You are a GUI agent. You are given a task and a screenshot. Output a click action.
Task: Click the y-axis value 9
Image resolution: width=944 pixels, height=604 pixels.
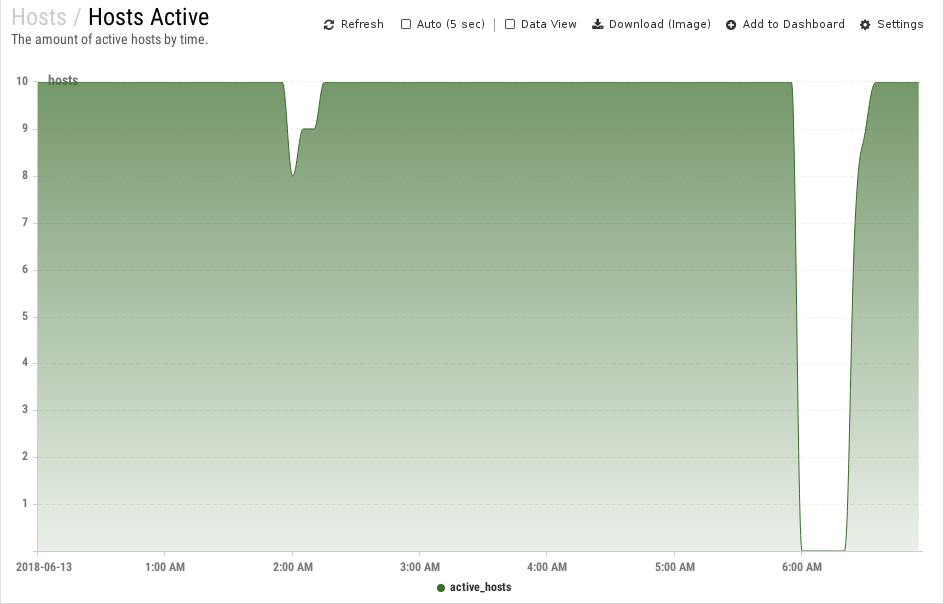(x=25, y=128)
